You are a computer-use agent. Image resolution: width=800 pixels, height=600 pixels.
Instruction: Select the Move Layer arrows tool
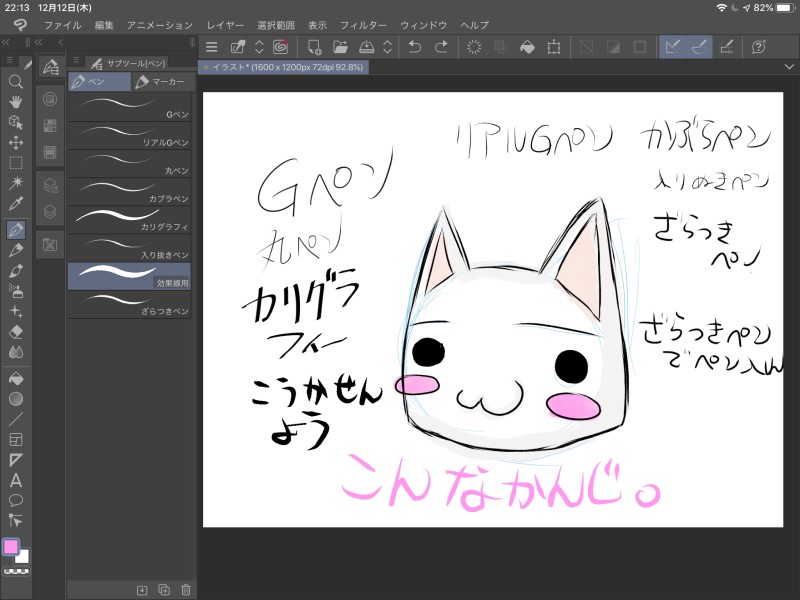point(16,142)
